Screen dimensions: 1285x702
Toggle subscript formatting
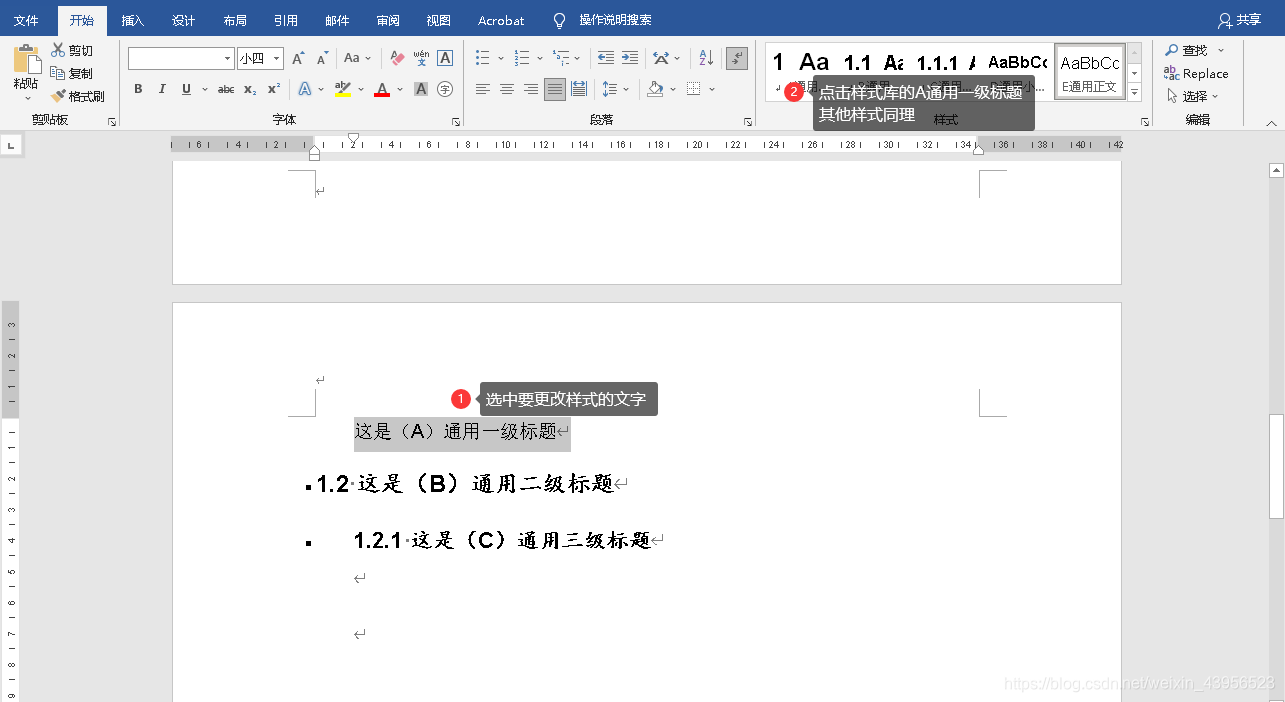(250, 89)
